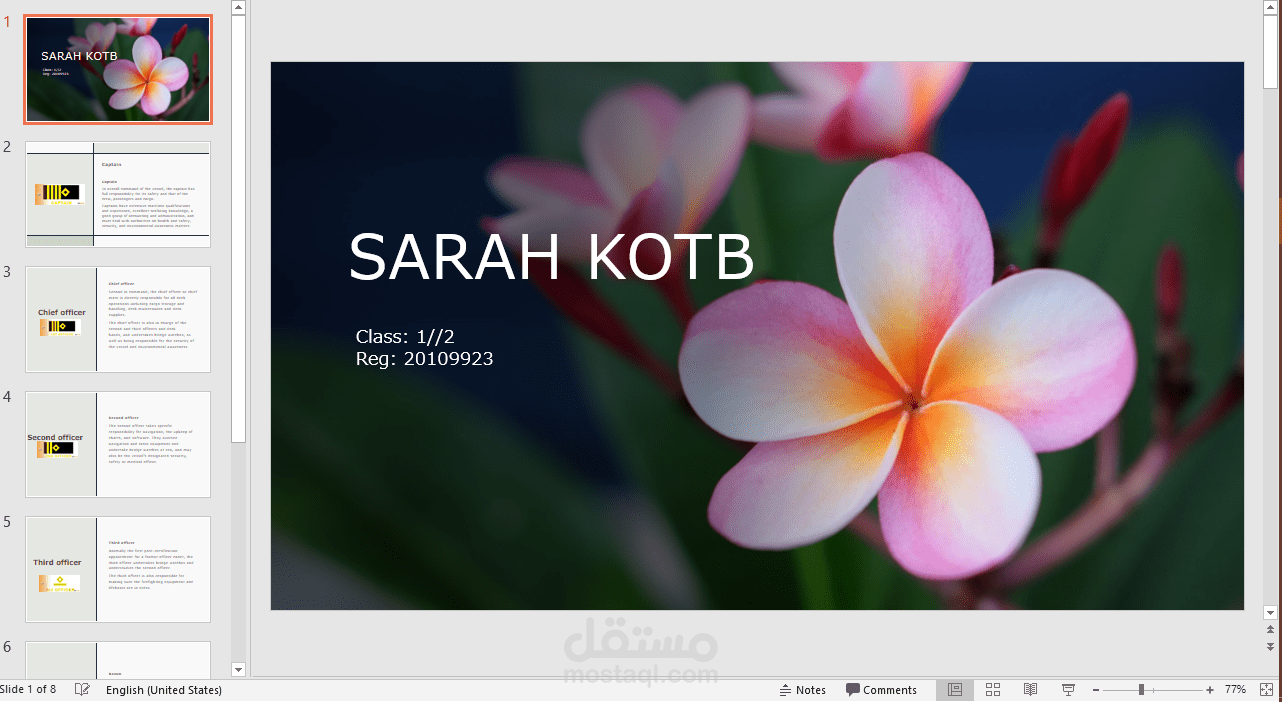Viewport: 1282px width, 702px height.
Task: Switch to Reading view
Action: tap(1030, 690)
